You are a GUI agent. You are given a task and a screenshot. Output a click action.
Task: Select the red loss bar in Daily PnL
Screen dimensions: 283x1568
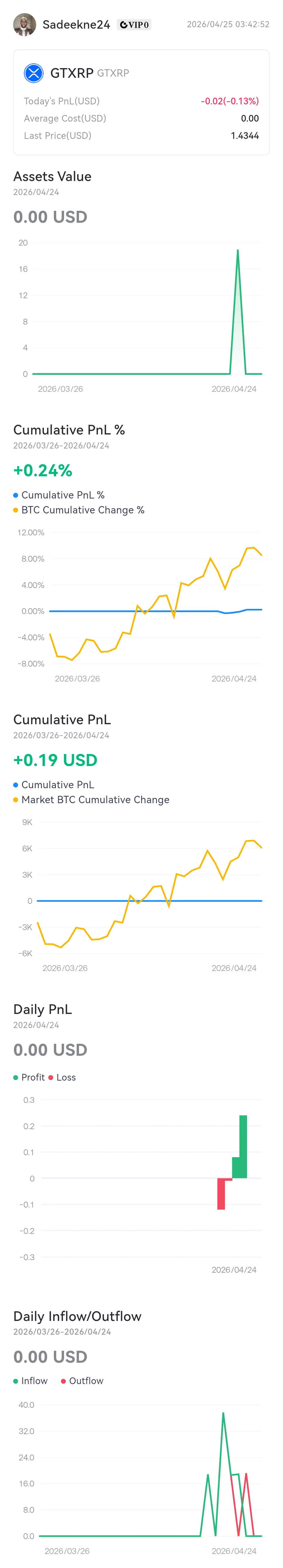pos(222,1194)
